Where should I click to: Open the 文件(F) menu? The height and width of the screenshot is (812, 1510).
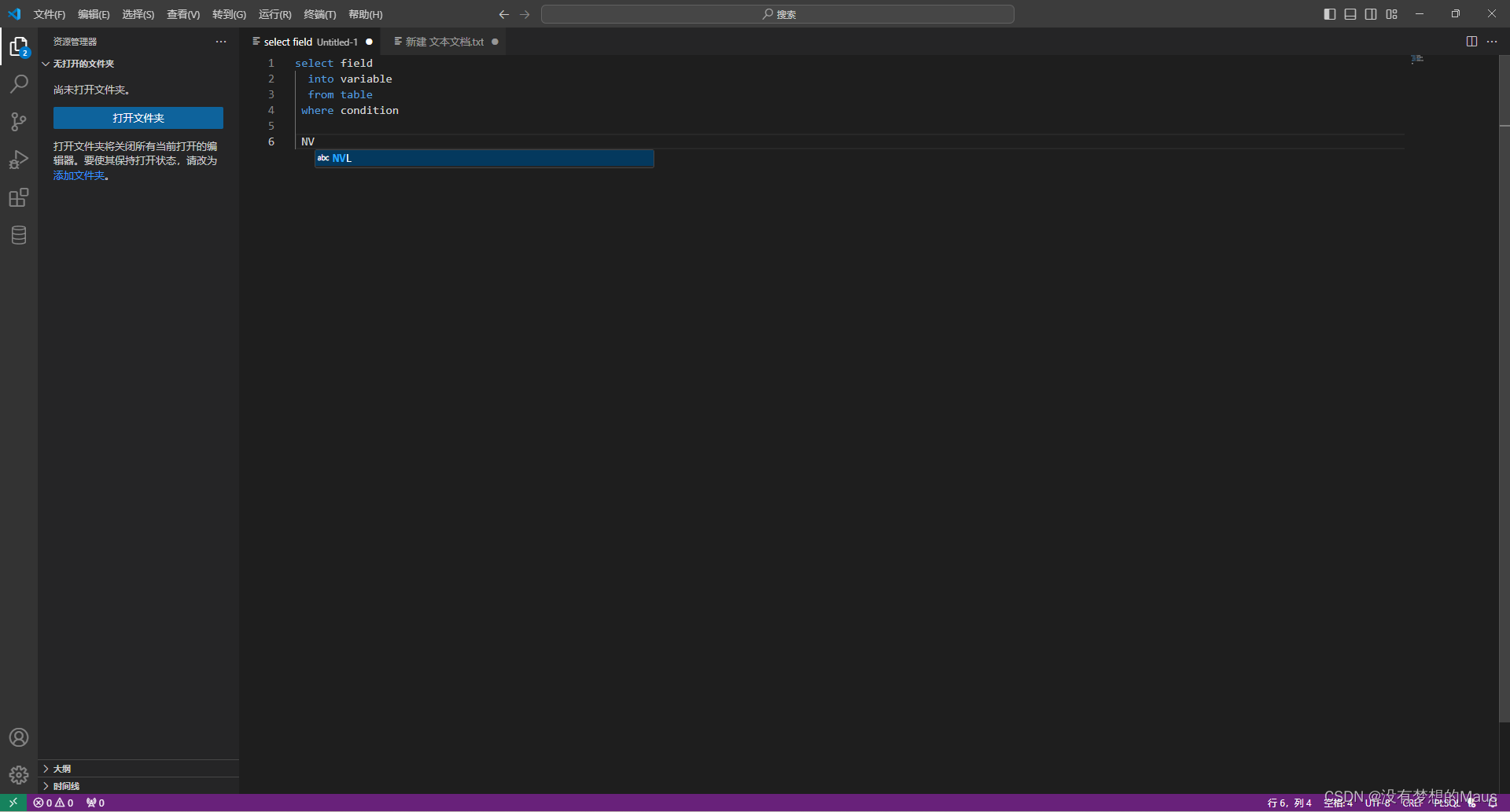[49, 13]
